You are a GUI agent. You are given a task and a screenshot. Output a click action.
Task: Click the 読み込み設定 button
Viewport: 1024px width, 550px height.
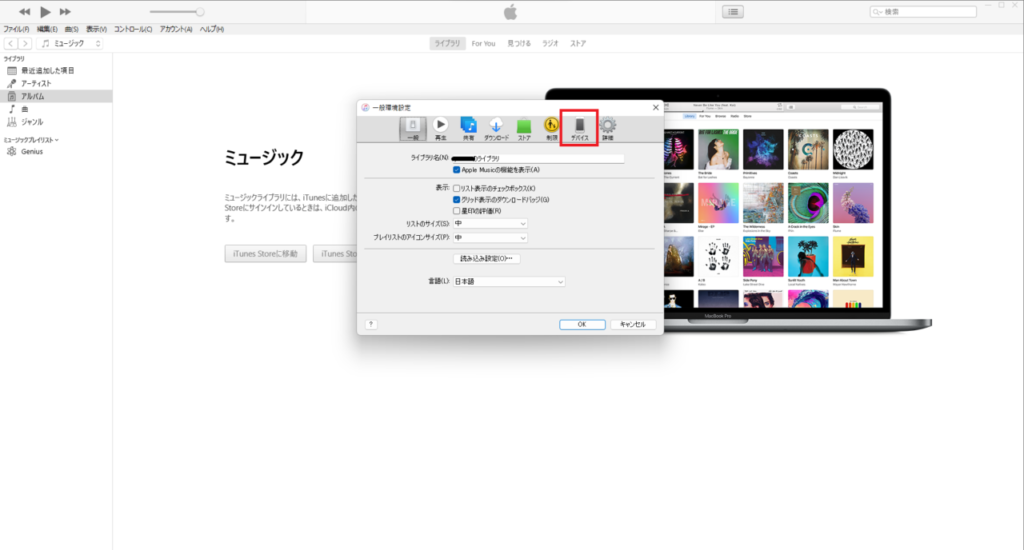pyautogui.click(x=487, y=259)
